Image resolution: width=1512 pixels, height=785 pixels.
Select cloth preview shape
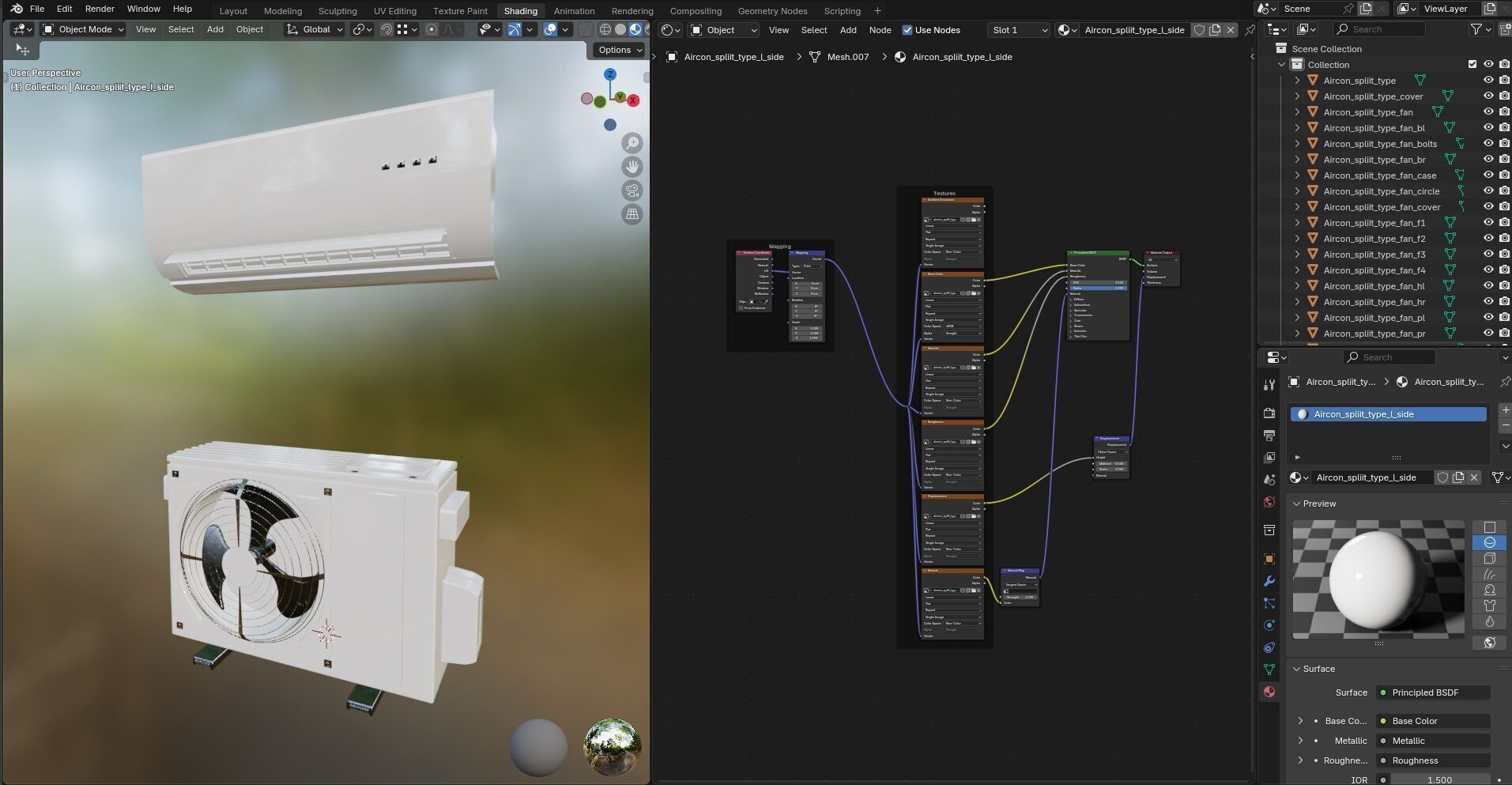(x=1489, y=606)
